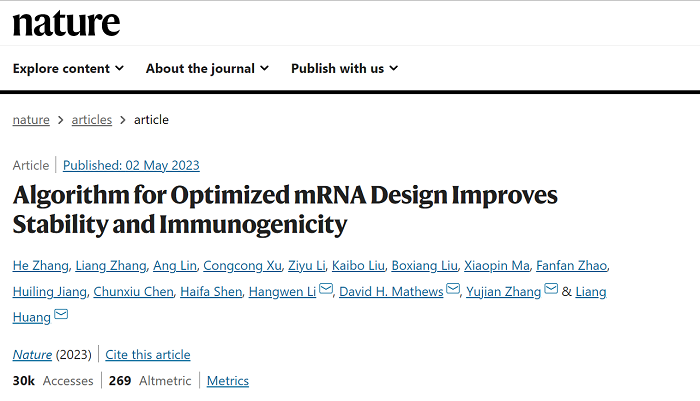Viewport: 700px width, 401px height.
Task: Click the nature logo
Action: pyautogui.click(x=66, y=24)
